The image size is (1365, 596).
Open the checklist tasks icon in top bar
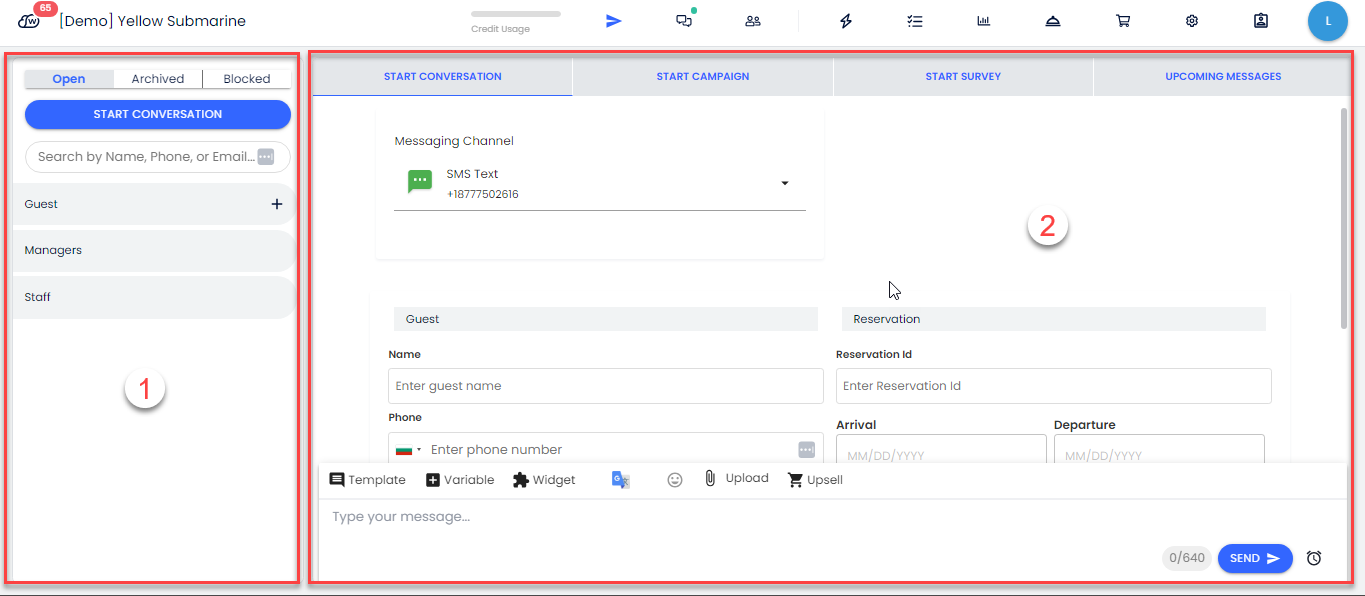[x=914, y=21]
